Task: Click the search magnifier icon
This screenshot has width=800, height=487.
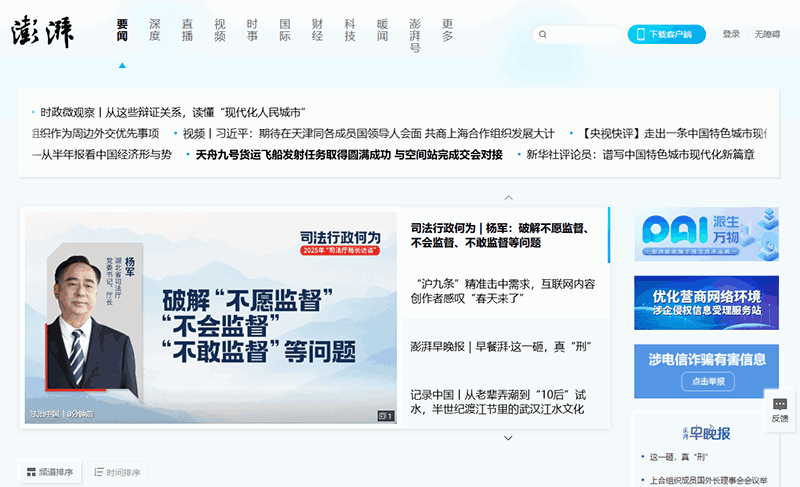Action: click(543, 34)
